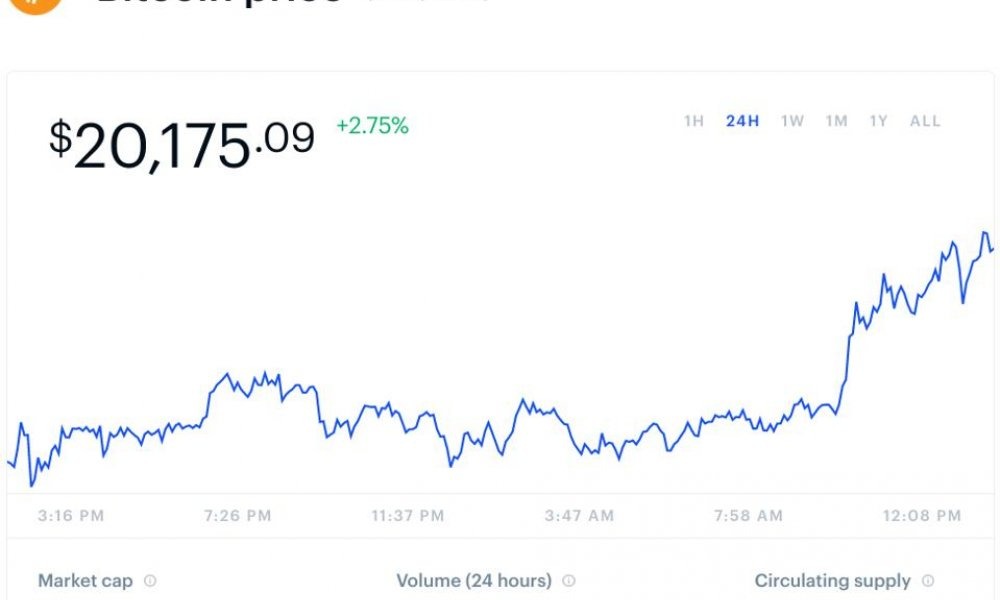
Task: Click the 12:08 PM axis label
Action: [922, 516]
